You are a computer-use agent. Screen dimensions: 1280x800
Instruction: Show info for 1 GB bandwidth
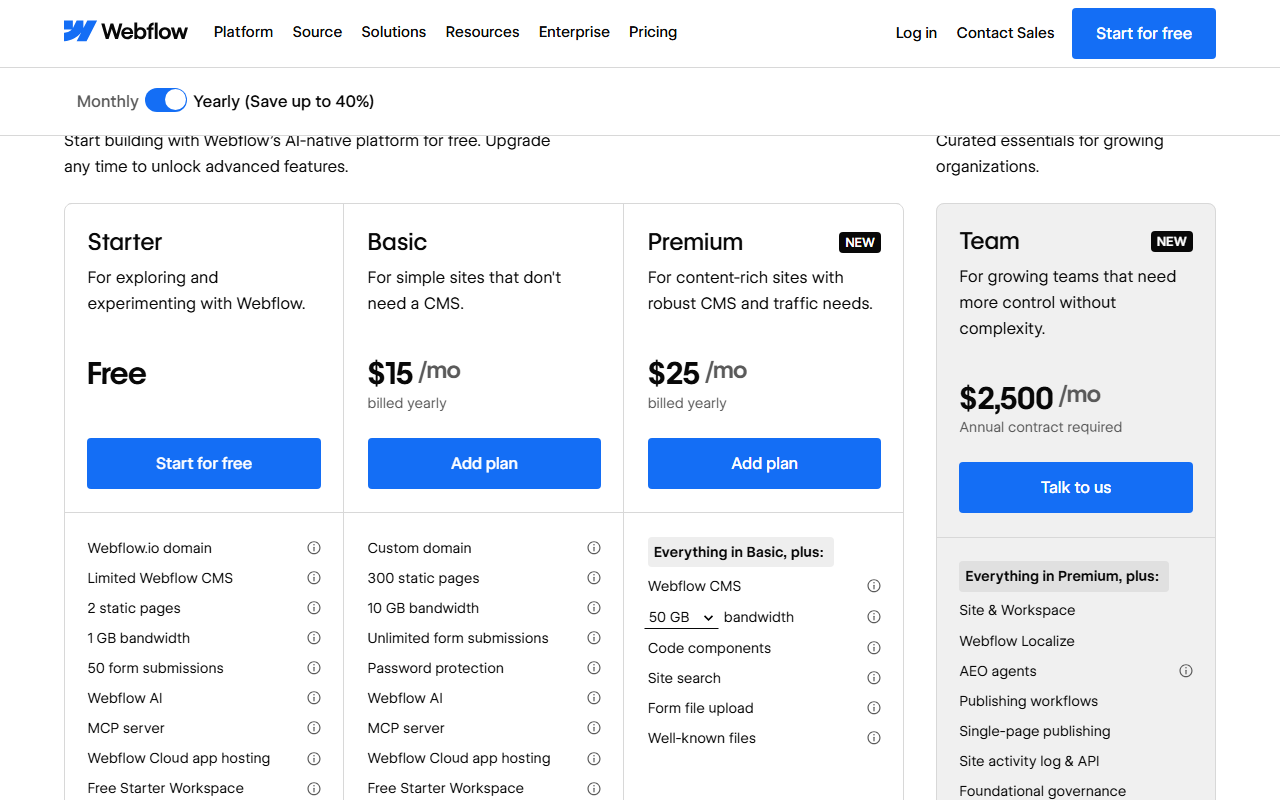(314, 638)
